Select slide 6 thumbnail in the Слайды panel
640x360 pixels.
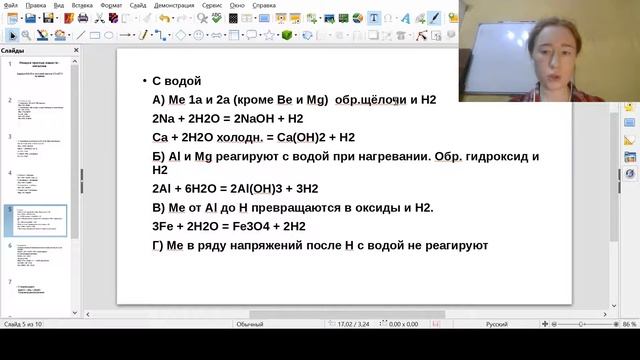[40, 257]
